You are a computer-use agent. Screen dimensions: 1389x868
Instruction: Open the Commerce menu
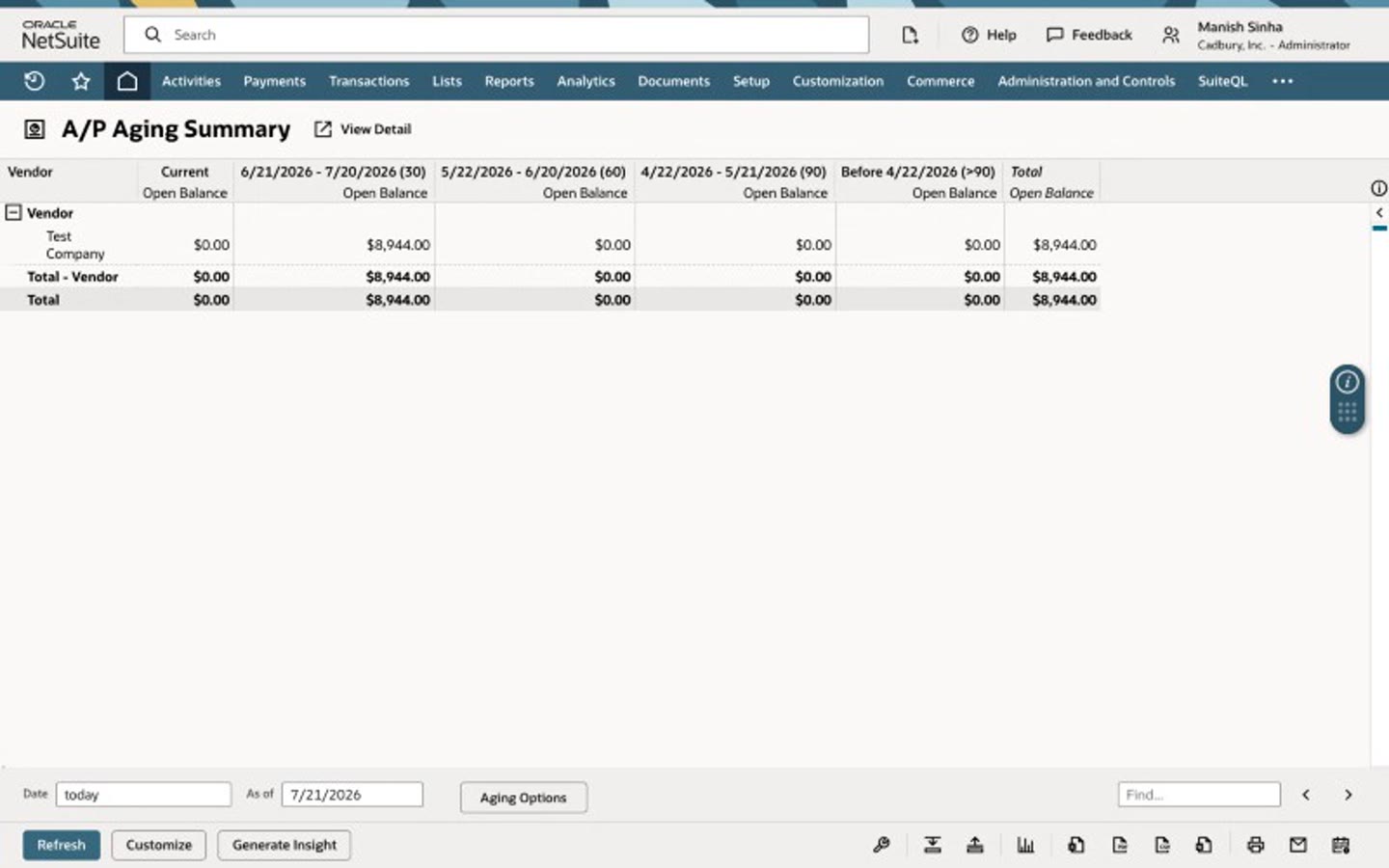coord(940,81)
